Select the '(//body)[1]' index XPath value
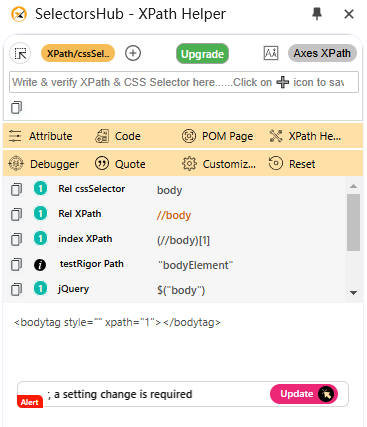Screen dimensions: 367x427 [183, 240]
